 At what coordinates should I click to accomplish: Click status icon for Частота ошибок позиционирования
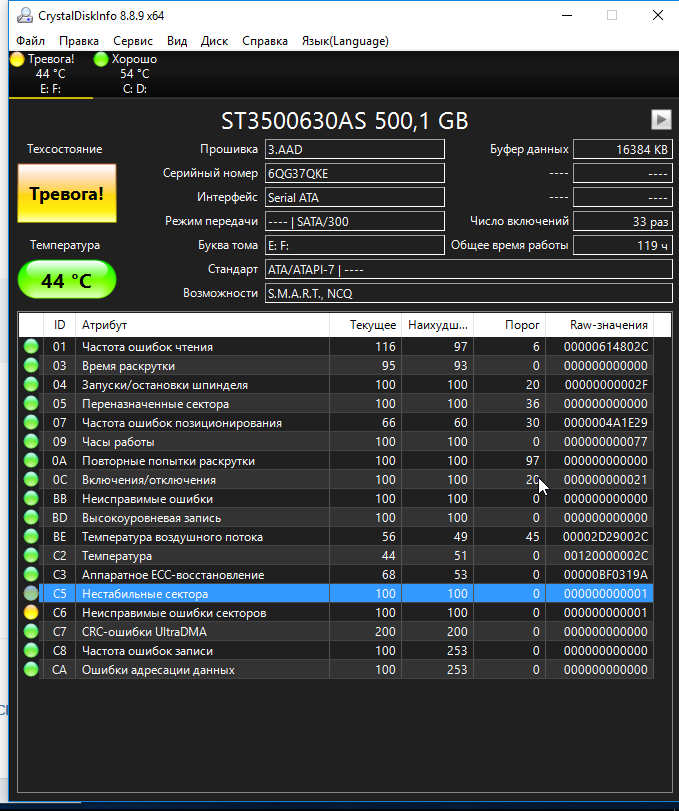(x=31, y=422)
